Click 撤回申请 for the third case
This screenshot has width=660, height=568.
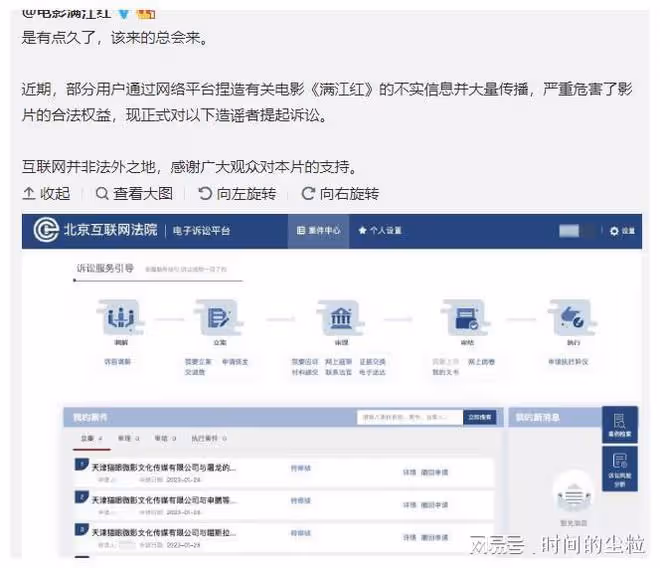pos(435,537)
